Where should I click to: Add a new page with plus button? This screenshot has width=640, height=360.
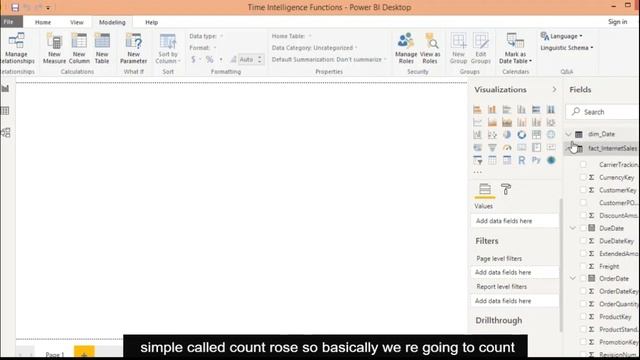[x=84, y=353]
